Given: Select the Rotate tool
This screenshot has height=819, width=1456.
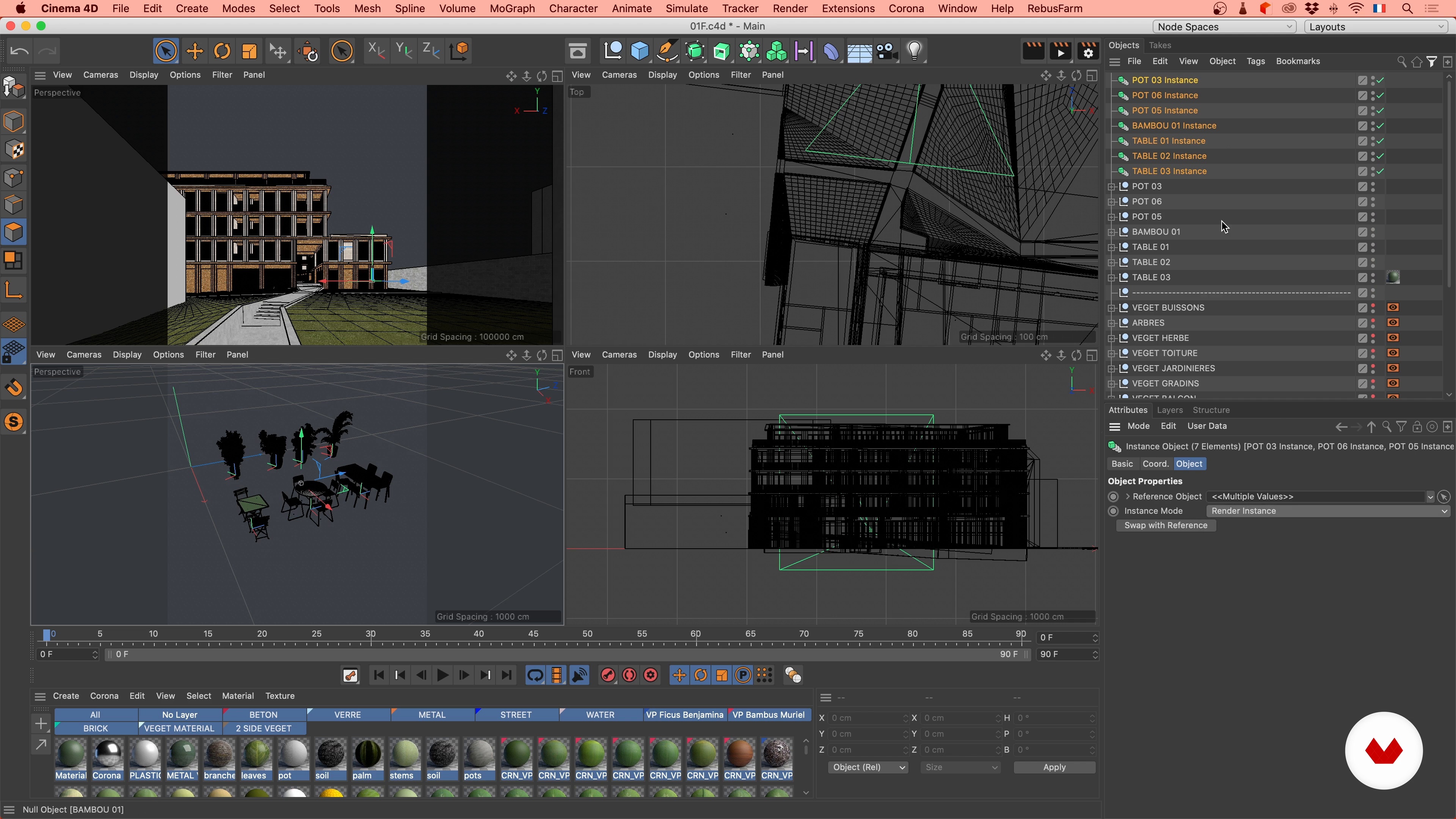Looking at the screenshot, I should 222,52.
